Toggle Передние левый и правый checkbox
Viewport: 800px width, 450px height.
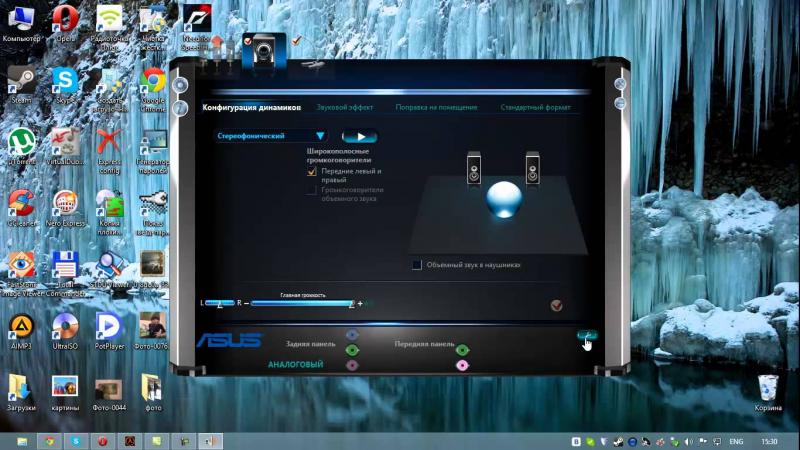(x=312, y=172)
